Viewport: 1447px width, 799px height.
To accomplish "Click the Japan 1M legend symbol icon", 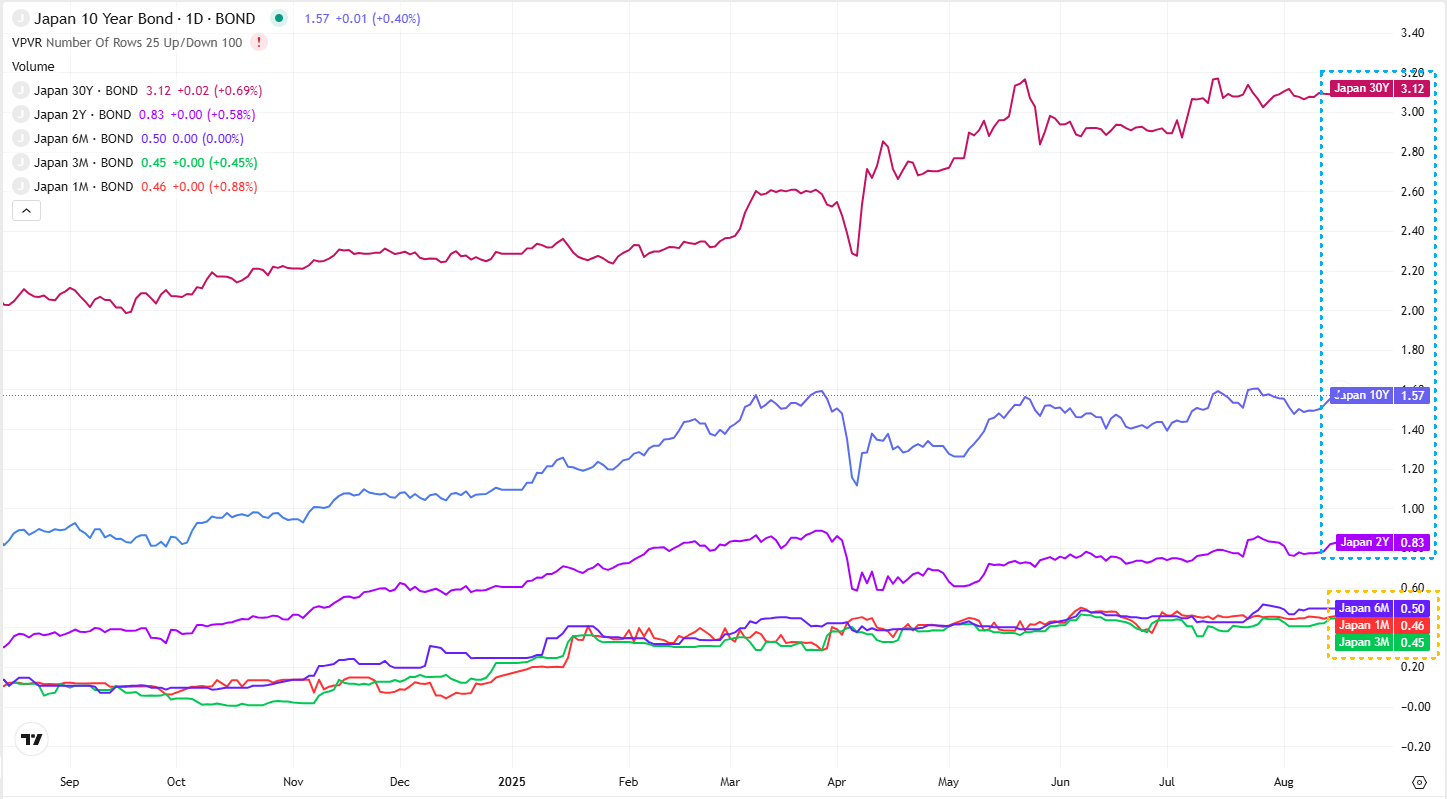I will click(x=19, y=186).
